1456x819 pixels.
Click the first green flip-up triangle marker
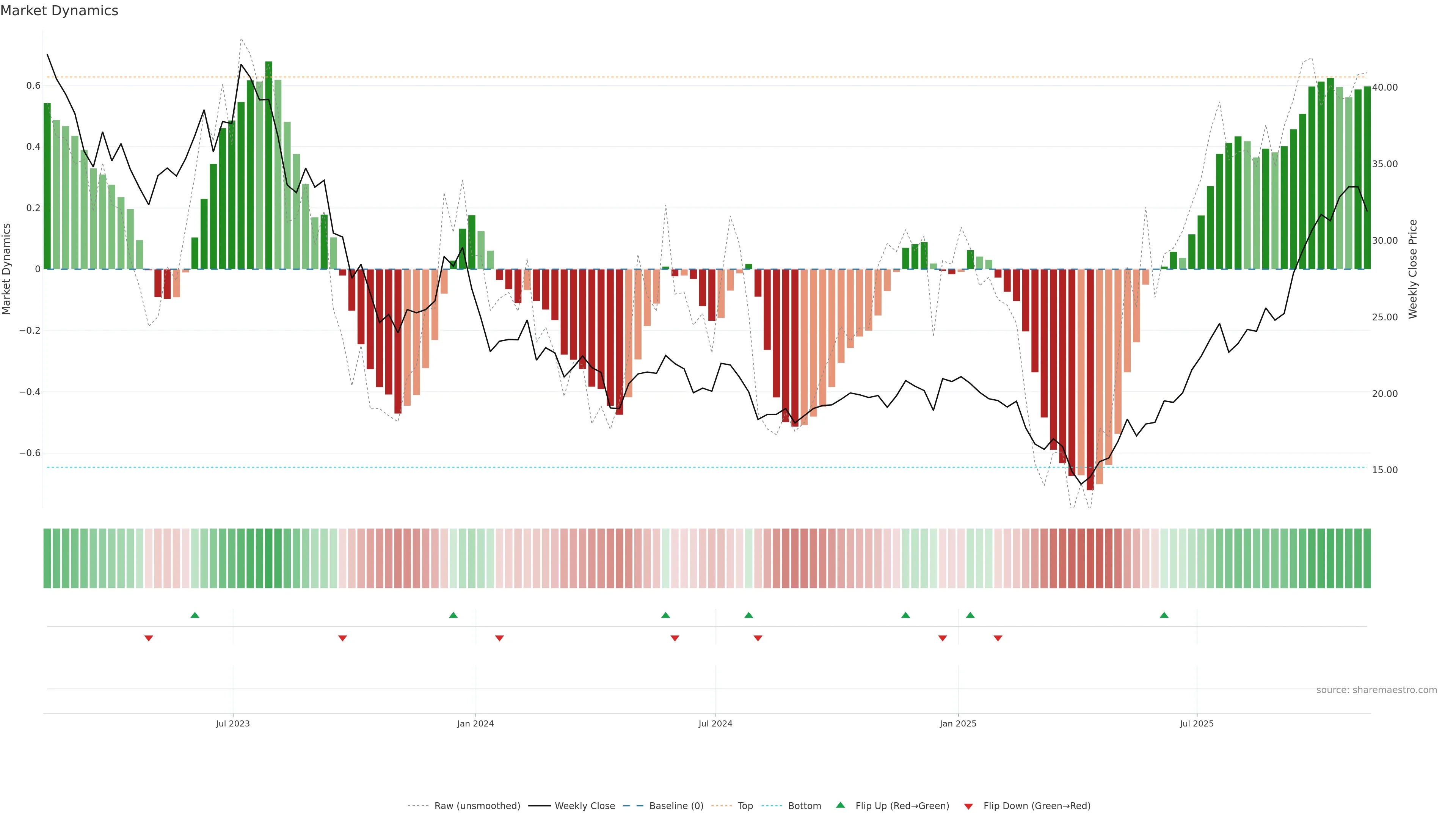click(x=195, y=615)
